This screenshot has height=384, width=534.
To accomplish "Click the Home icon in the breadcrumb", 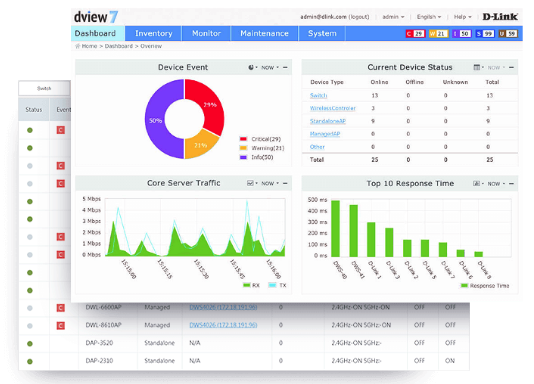I will pos(78,46).
